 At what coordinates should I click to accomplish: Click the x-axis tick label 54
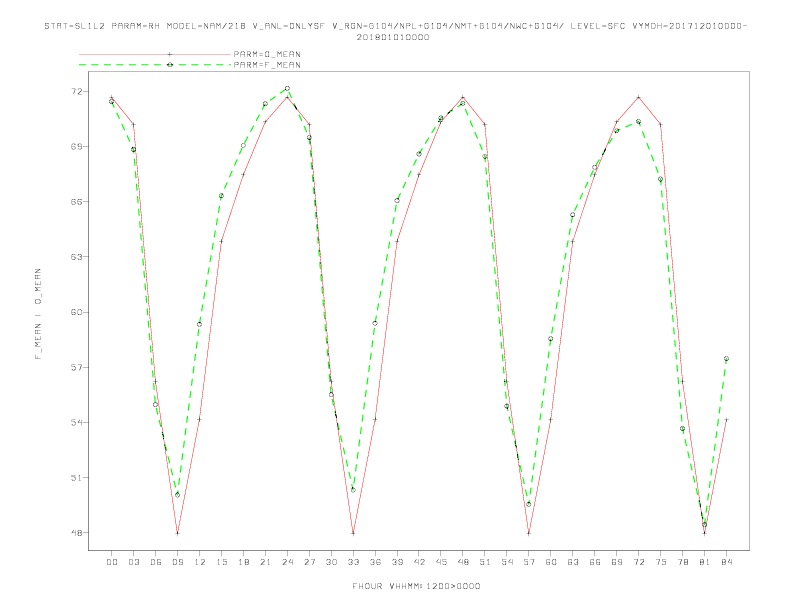[x=507, y=562]
